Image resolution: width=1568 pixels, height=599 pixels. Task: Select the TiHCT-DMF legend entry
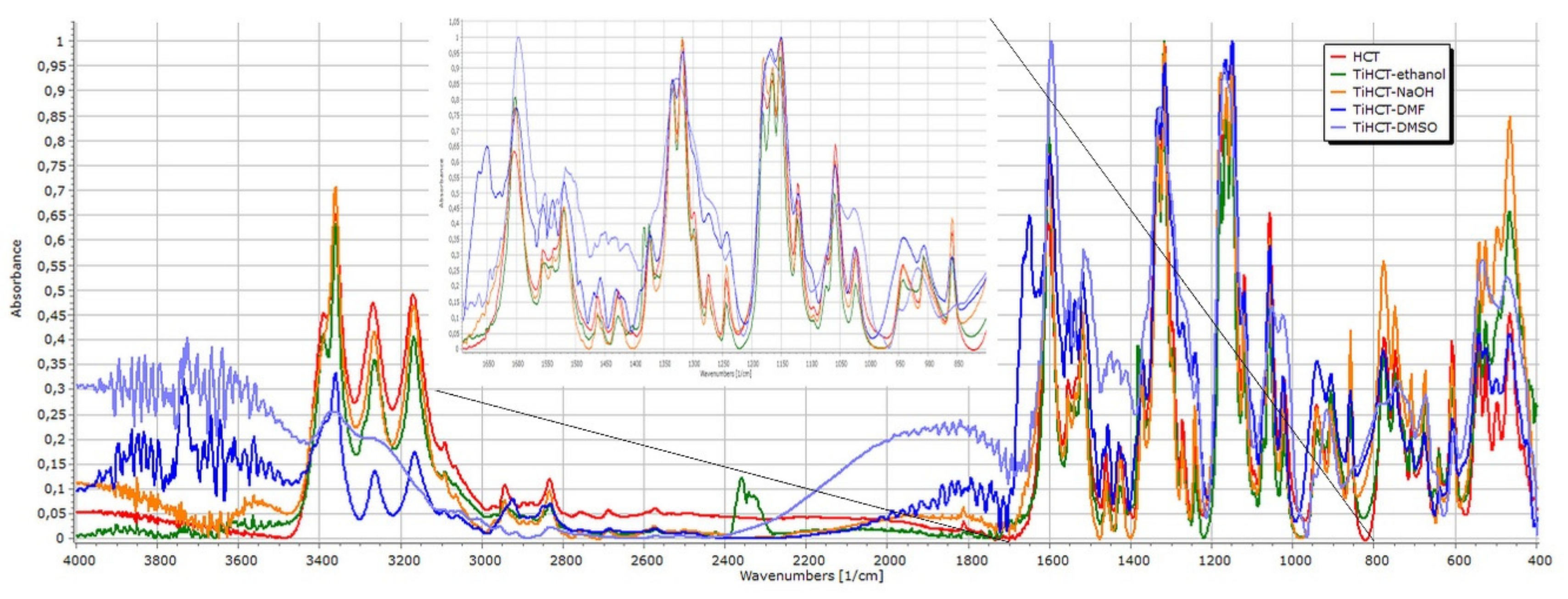click(x=1378, y=110)
